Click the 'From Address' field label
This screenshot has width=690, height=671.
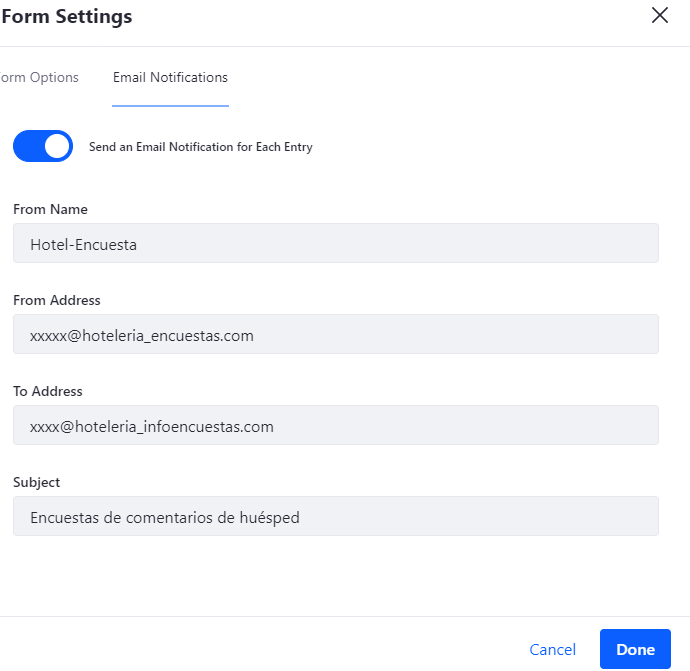[x=57, y=300]
